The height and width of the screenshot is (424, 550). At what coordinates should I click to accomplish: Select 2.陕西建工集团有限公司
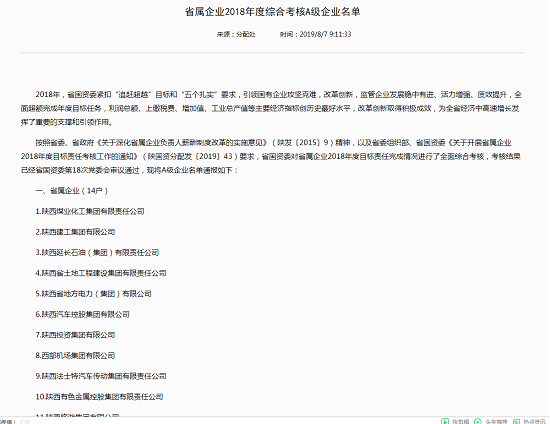(75, 232)
